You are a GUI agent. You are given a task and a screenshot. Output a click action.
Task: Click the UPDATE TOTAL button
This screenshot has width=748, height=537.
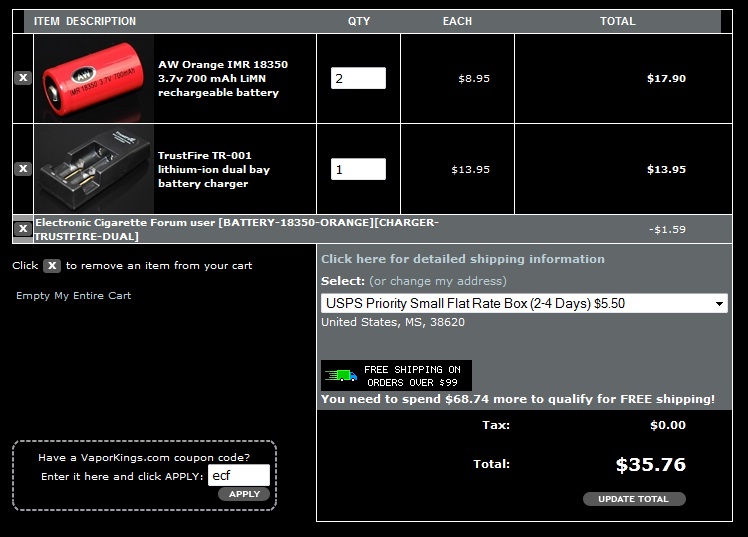coord(634,499)
